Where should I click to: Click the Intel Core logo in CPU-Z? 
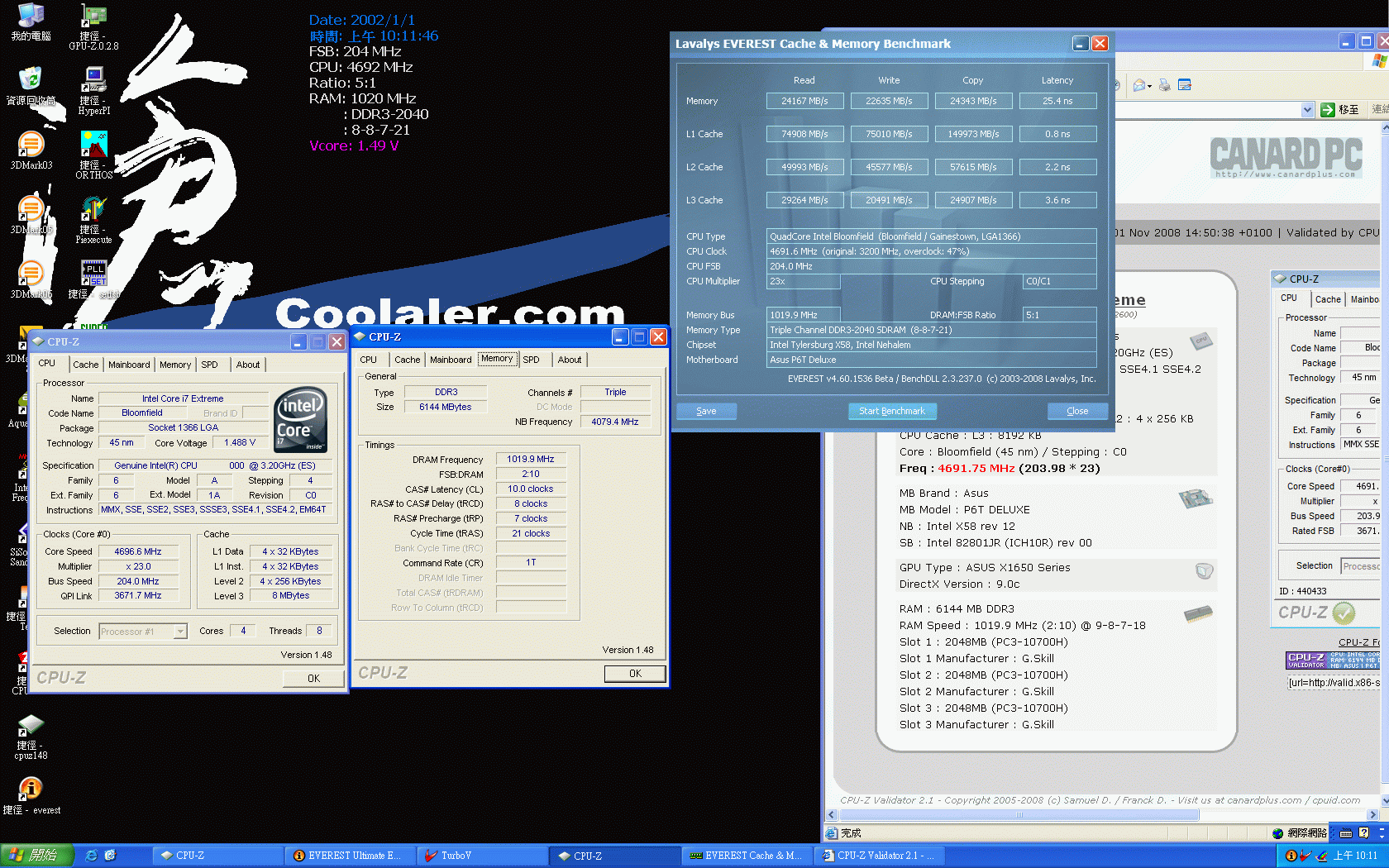pos(300,418)
